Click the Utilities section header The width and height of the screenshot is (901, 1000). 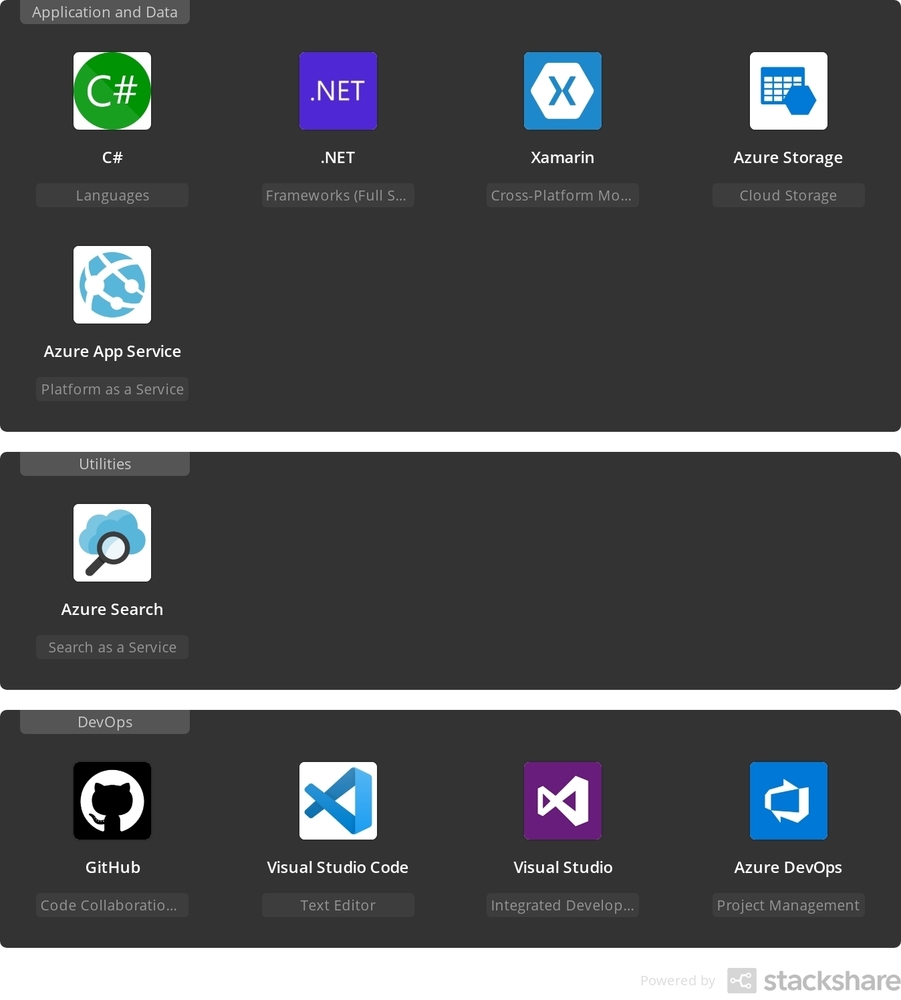click(x=104, y=463)
